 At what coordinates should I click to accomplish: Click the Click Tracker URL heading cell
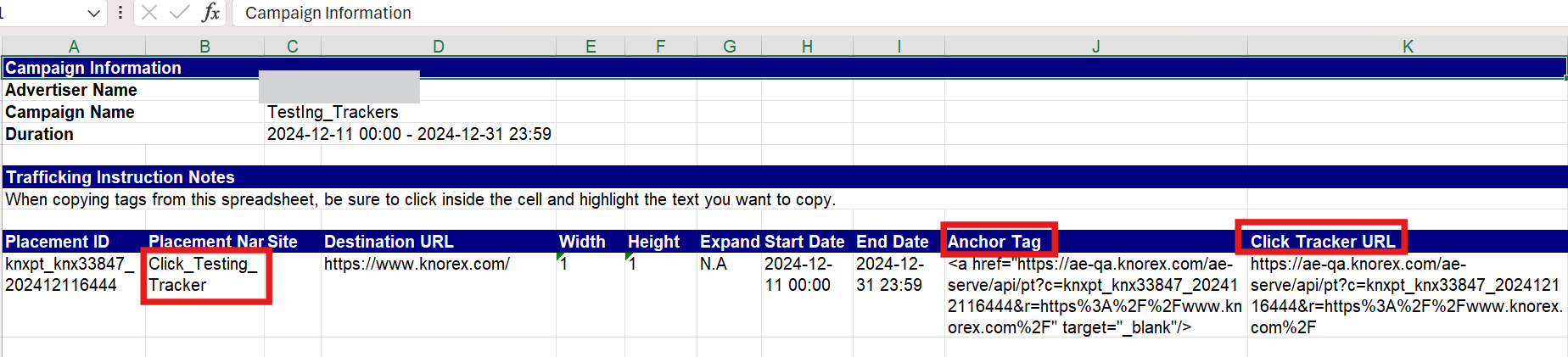(x=1322, y=242)
